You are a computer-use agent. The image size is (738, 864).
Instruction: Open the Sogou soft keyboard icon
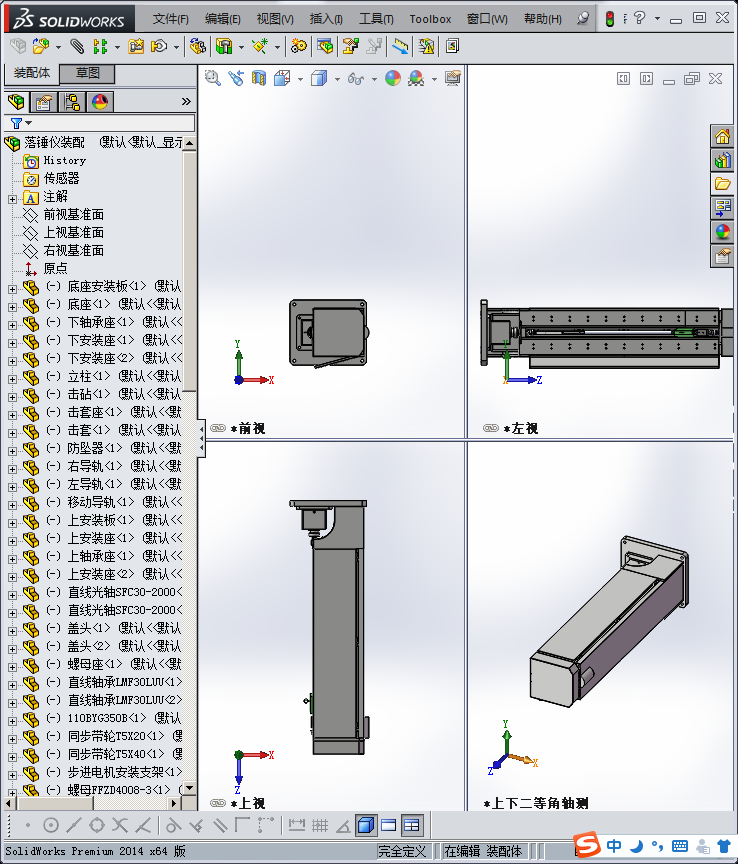tap(680, 845)
